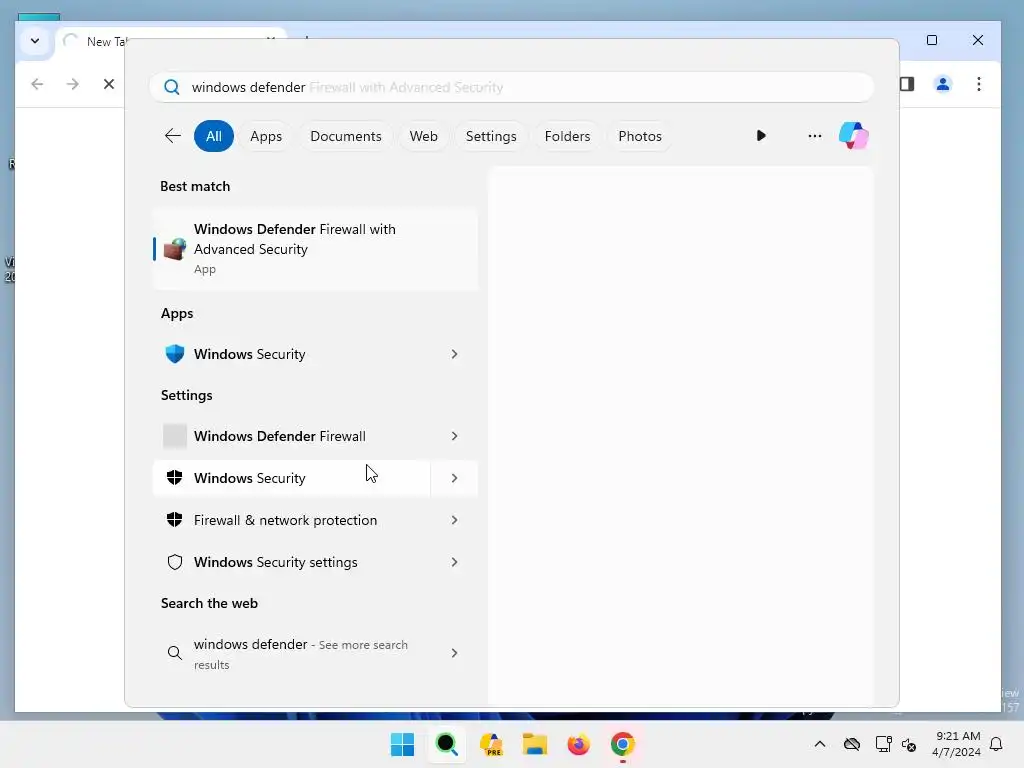Select the All filter tab
The width and height of the screenshot is (1024, 768).
pos(214,136)
